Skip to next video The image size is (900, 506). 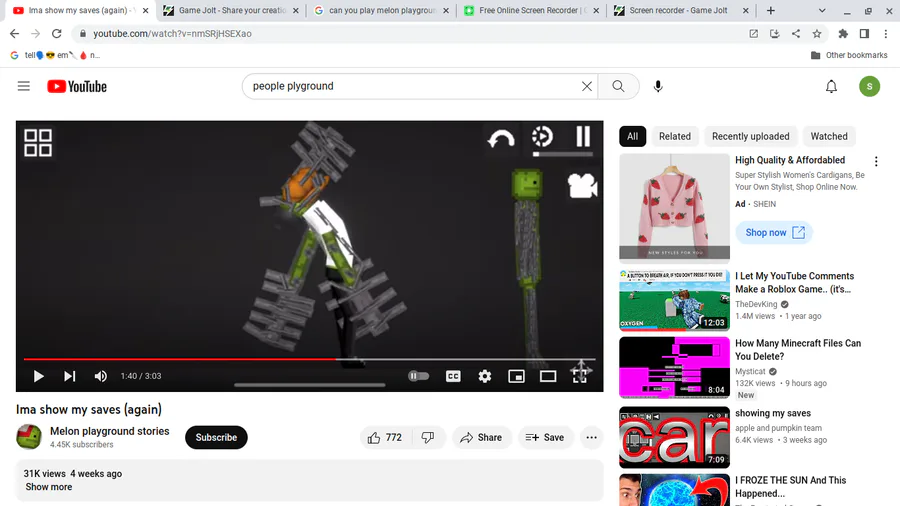coord(69,376)
